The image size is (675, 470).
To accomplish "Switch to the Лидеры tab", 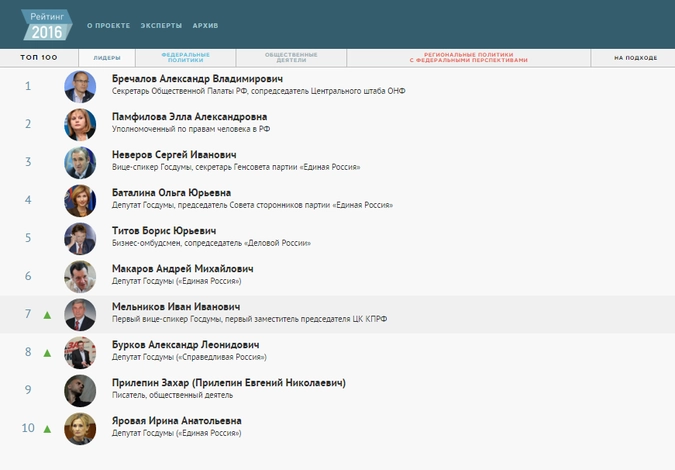I will pos(107,58).
